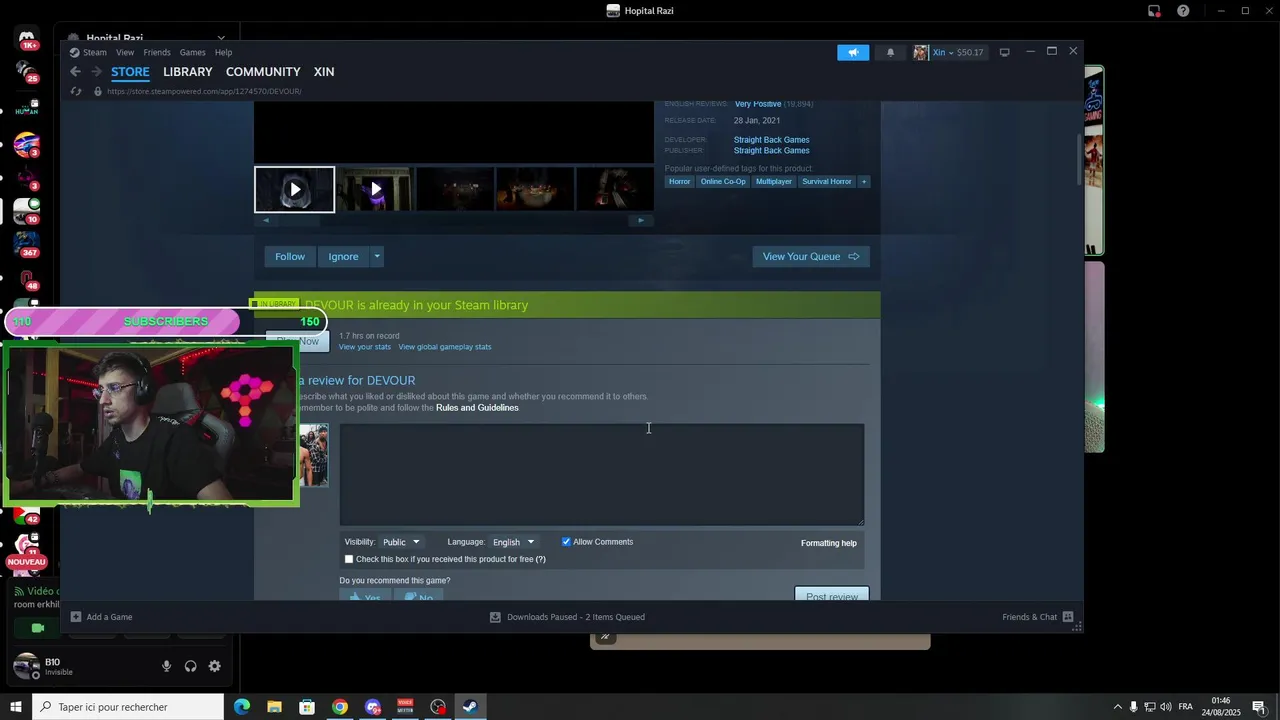Click the Ignore button
The height and width of the screenshot is (720, 1280).
point(343,257)
